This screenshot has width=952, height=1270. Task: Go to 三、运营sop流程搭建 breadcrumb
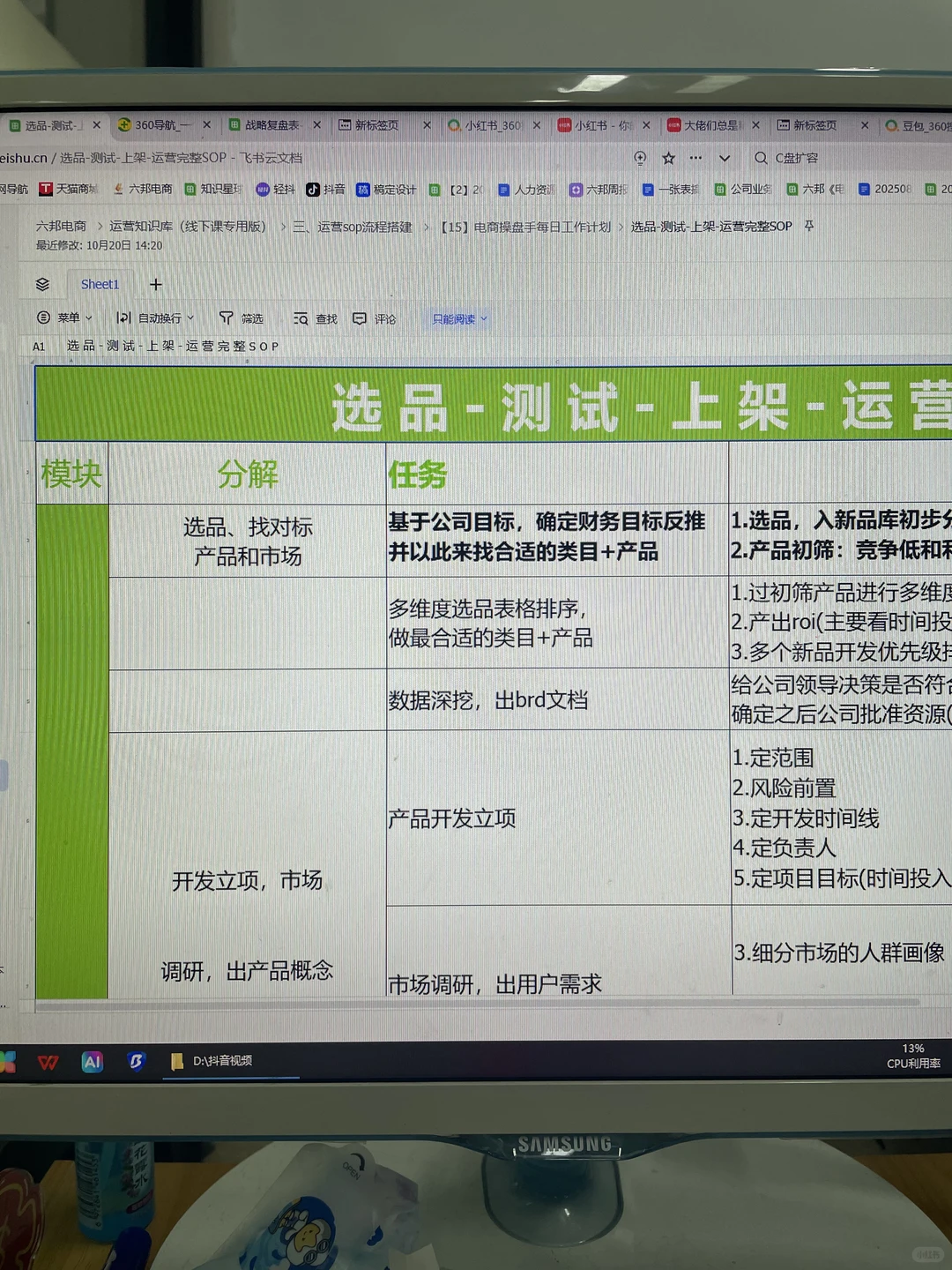point(353,227)
